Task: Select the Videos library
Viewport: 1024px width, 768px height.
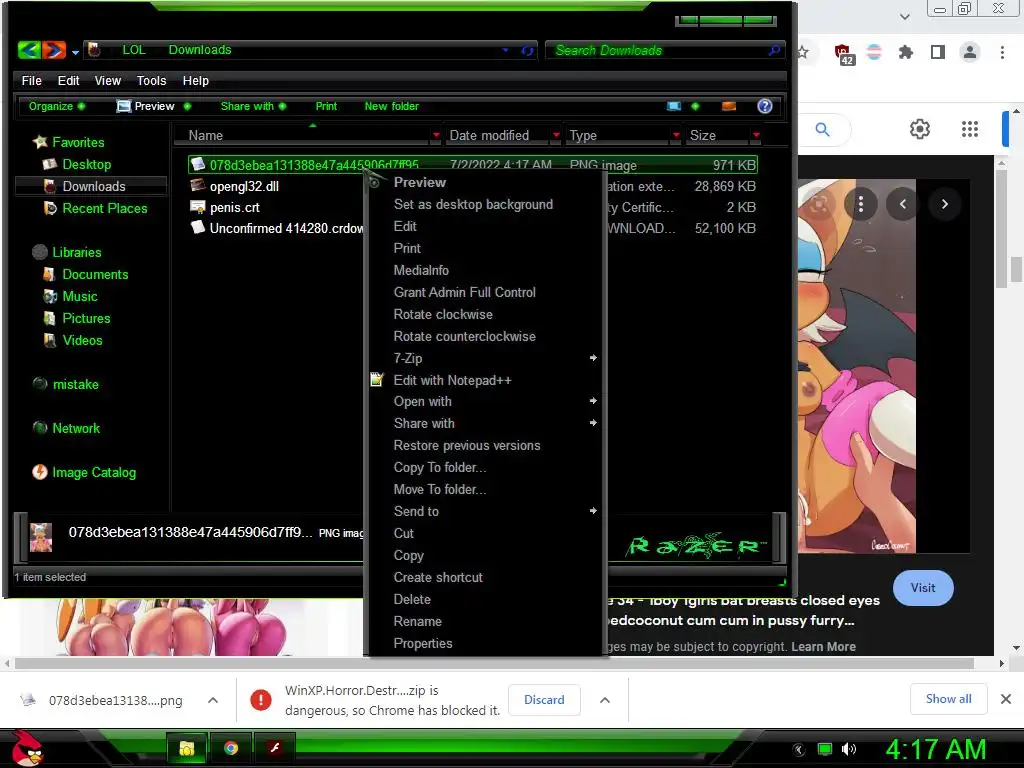Action: coord(73,340)
